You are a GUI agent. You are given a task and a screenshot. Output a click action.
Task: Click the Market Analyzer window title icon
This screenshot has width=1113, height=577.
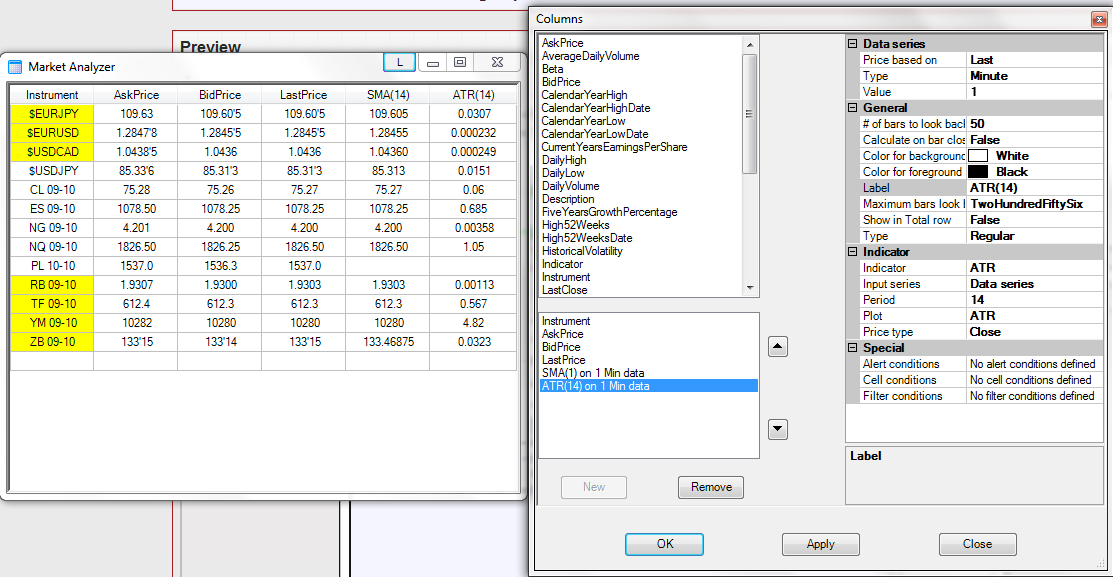(x=15, y=67)
